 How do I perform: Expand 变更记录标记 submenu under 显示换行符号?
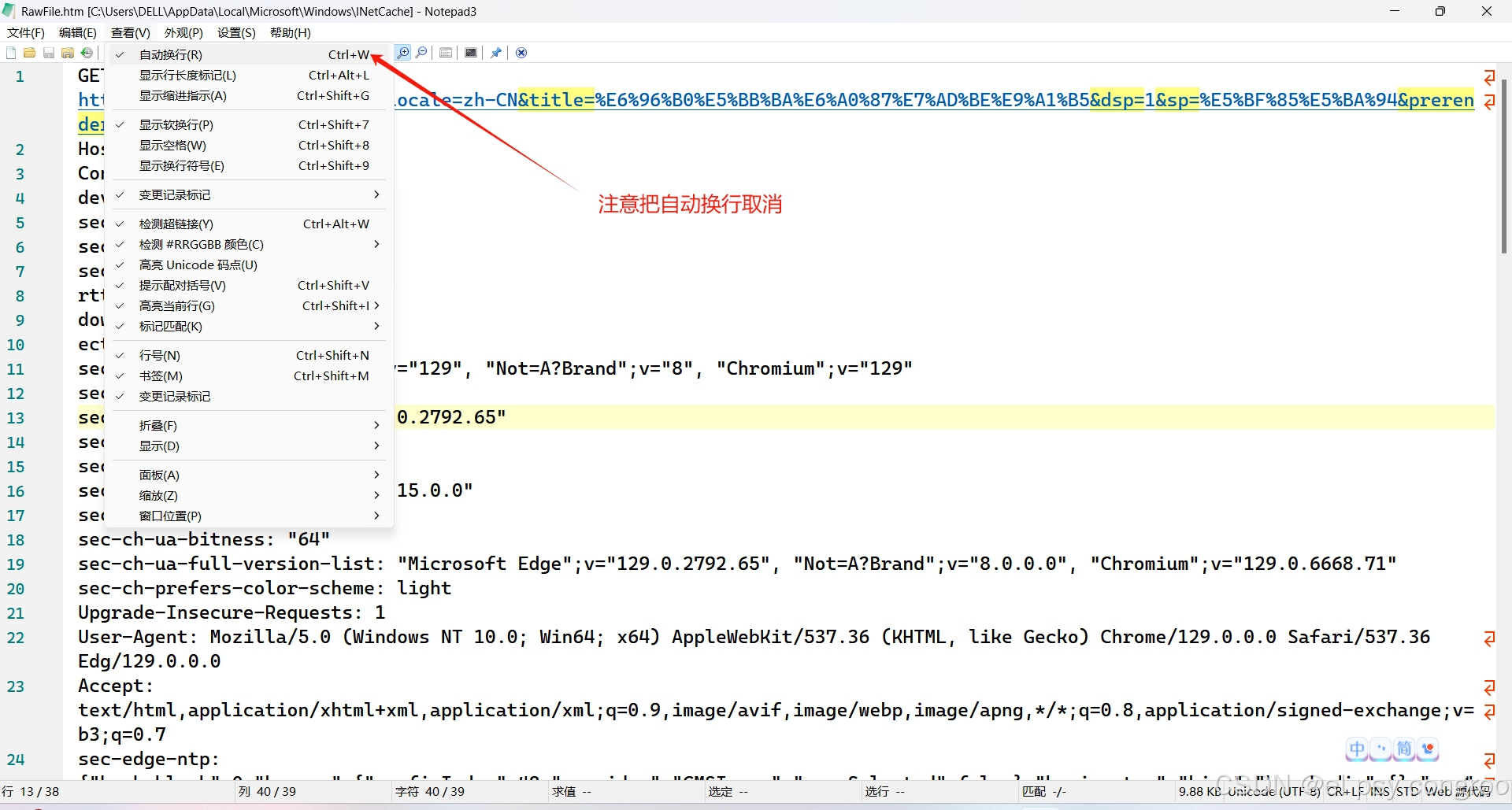coord(249,194)
